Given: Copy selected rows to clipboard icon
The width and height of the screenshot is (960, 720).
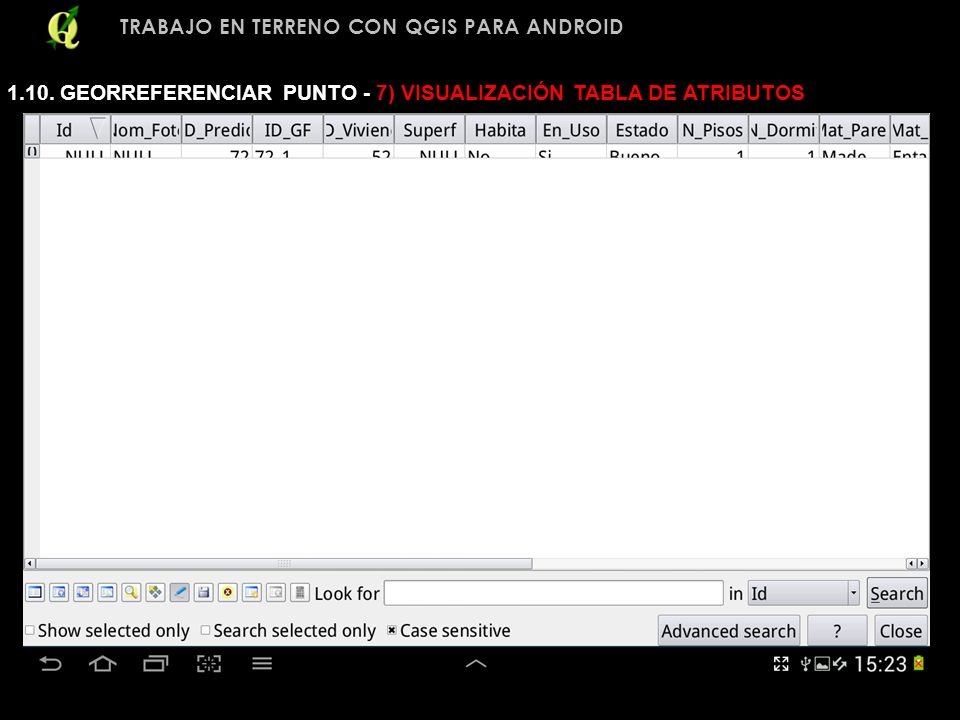Looking at the screenshot, I should pos(107,593).
